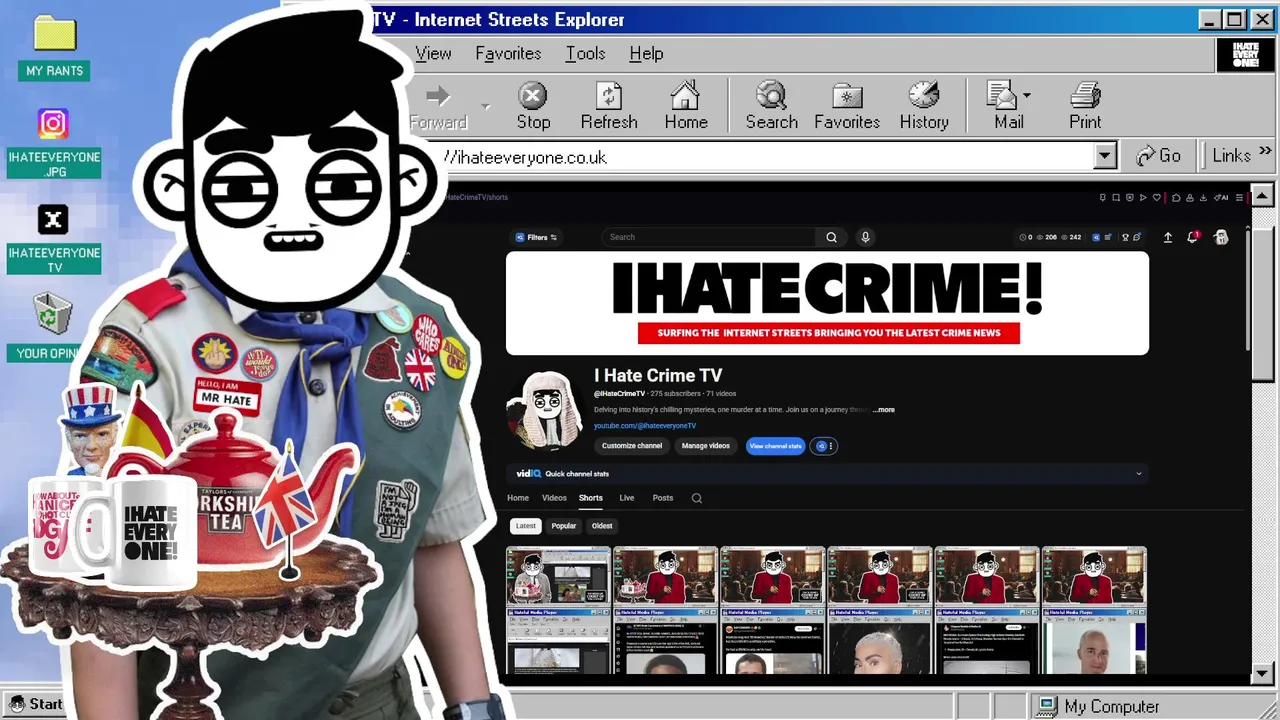The image size is (1280, 720).
Task: Select the Popular sort chip
Action: pos(564,526)
